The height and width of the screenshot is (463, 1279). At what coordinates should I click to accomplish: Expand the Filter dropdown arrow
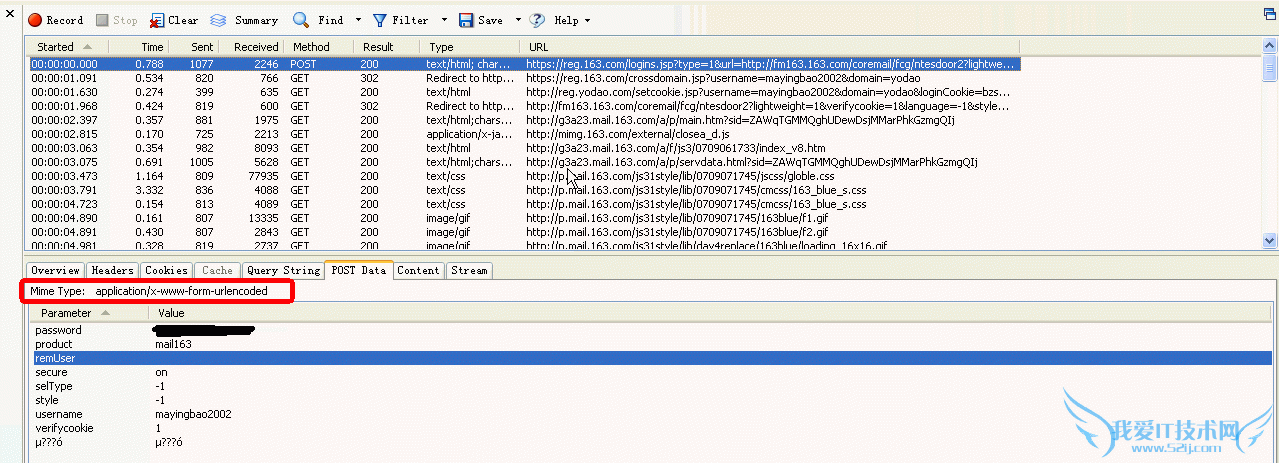click(x=444, y=20)
